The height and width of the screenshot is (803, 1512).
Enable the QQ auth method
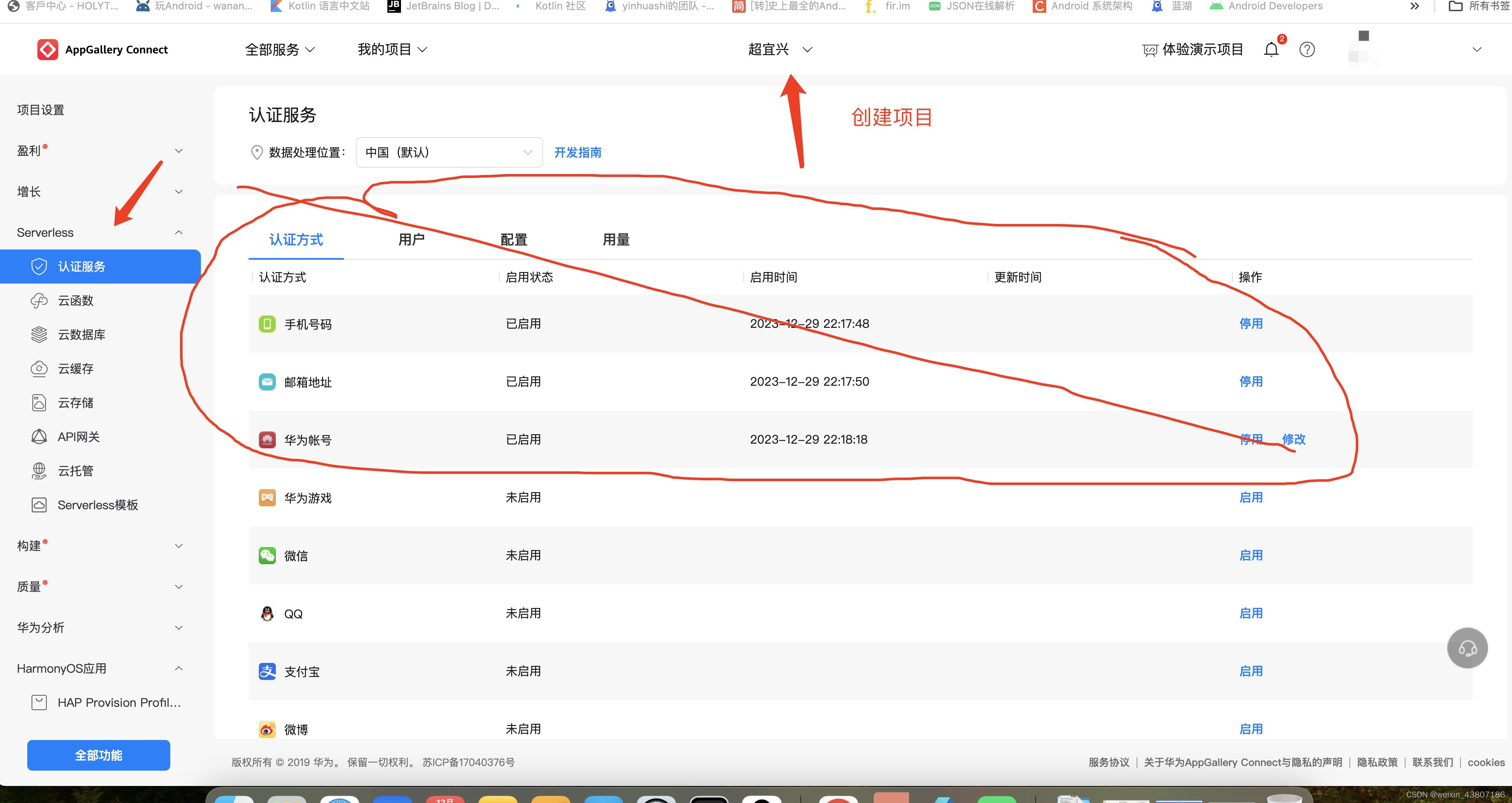coord(1251,613)
